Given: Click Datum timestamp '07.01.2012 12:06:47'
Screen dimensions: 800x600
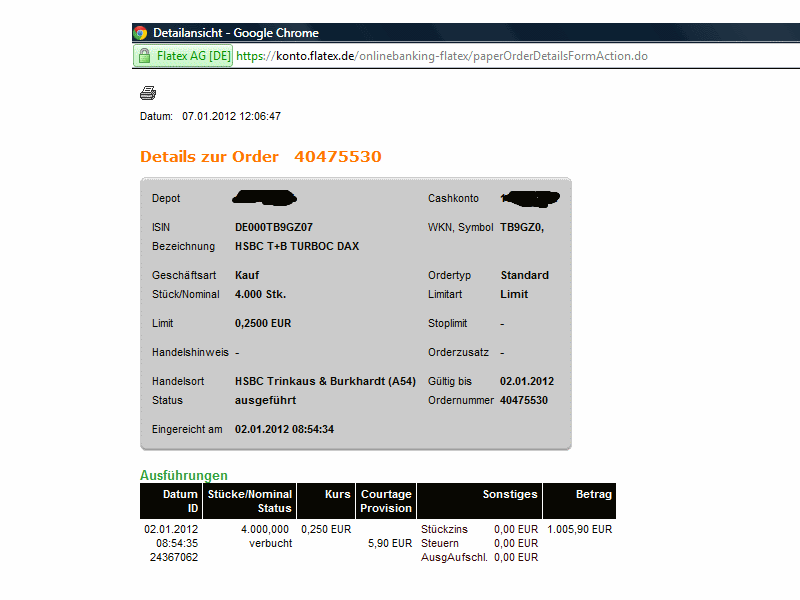Looking at the screenshot, I should point(231,116).
